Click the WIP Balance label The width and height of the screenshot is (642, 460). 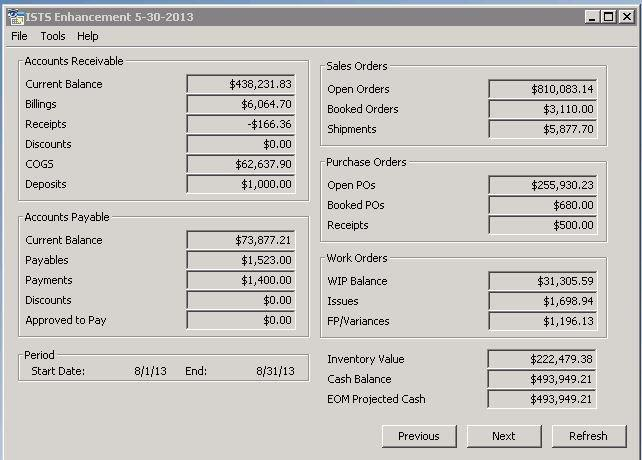point(357,281)
